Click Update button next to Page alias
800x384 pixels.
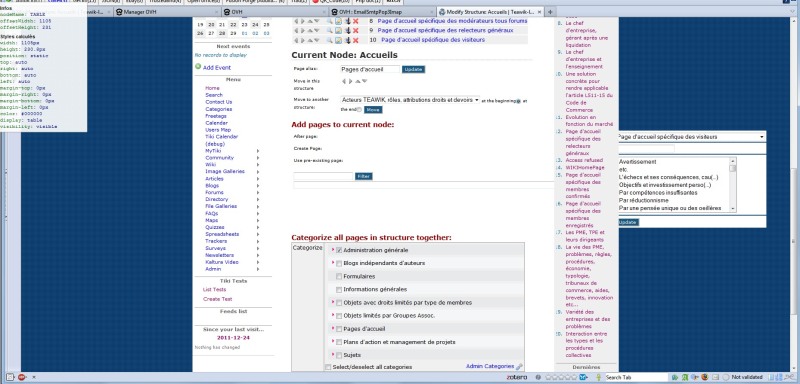(413, 69)
